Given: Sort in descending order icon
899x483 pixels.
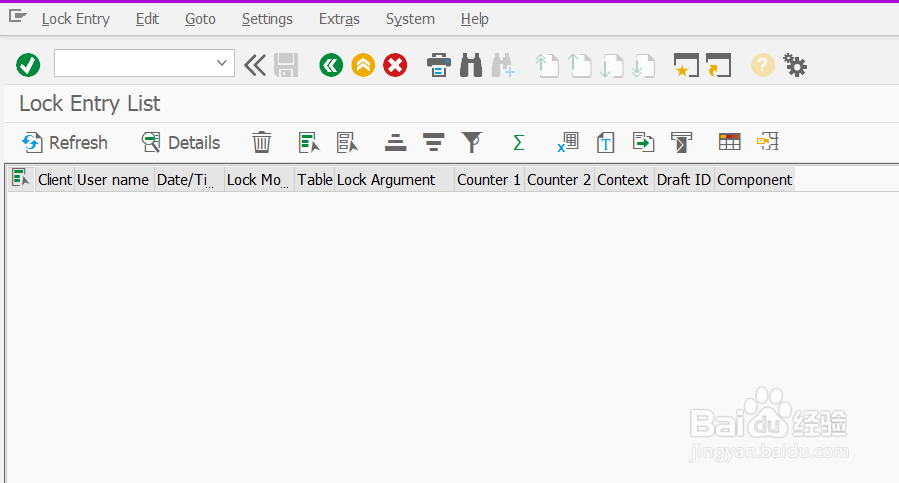Looking at the screenshot, I should 433,142.
